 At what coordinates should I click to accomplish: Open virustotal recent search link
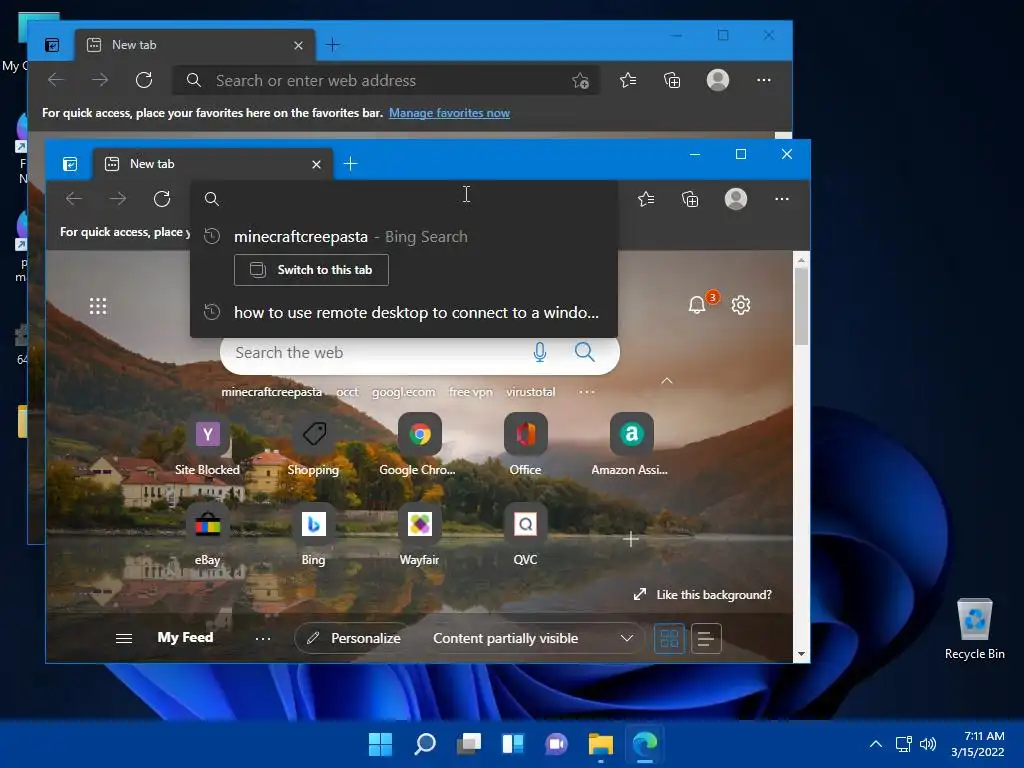pyautogui.click(x=530, y=392)
